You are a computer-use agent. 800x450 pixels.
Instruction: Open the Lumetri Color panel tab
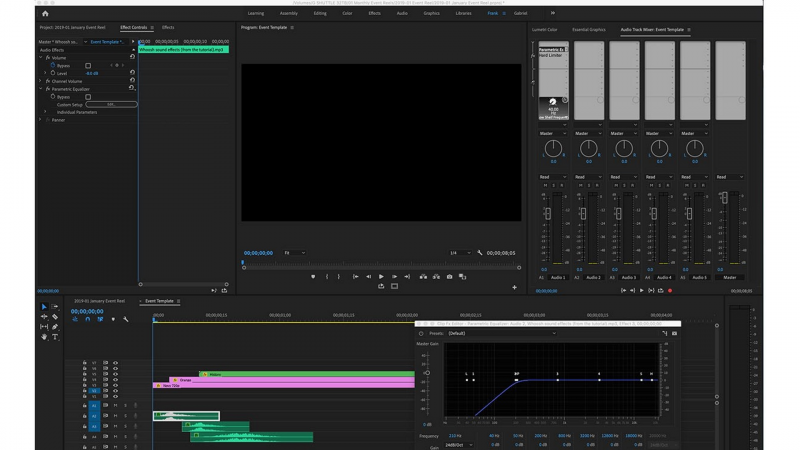point(545,30)
